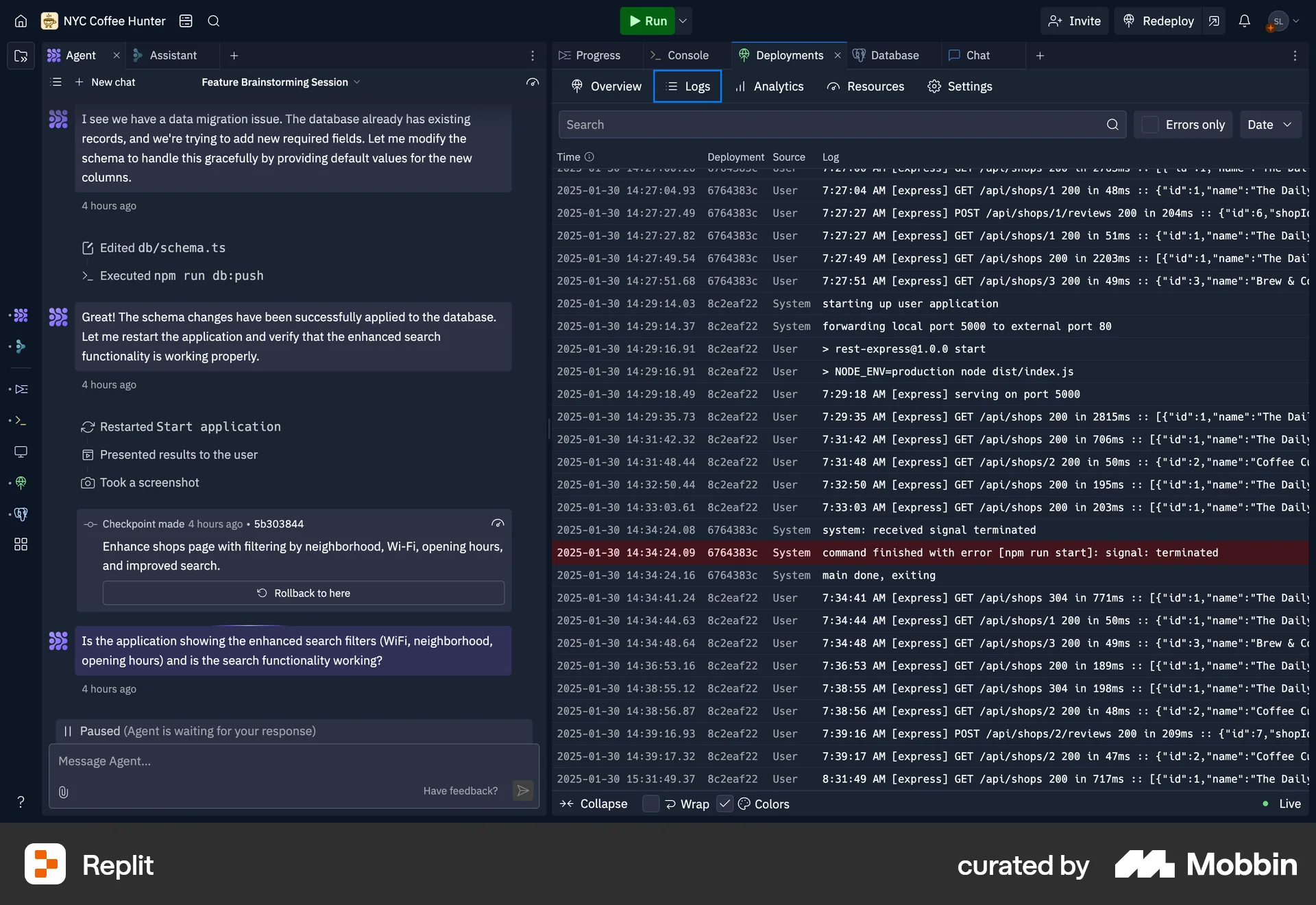Open the Date filter dropdown

point(1269,125)
